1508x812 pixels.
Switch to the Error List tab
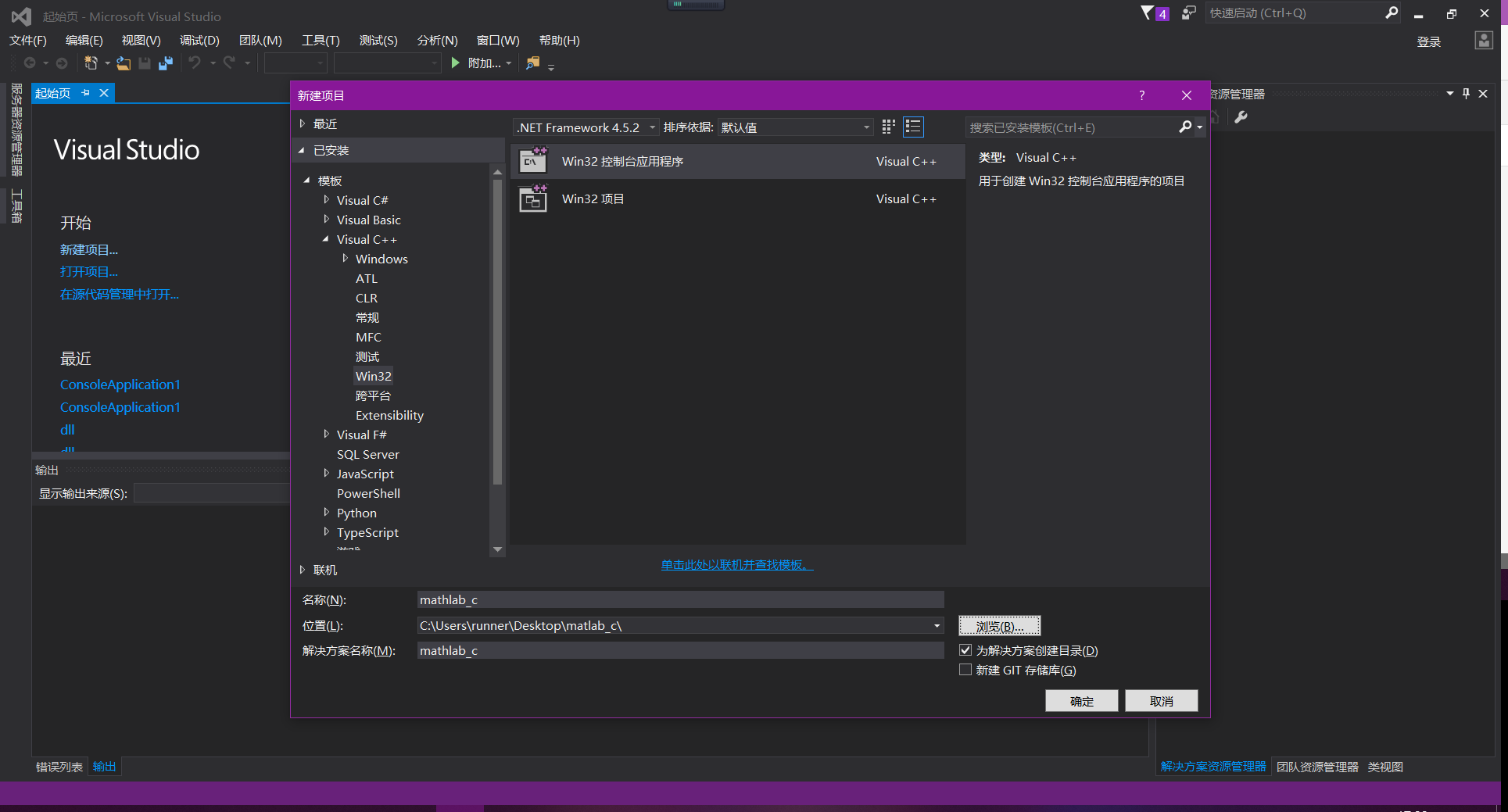pos(59,767)
